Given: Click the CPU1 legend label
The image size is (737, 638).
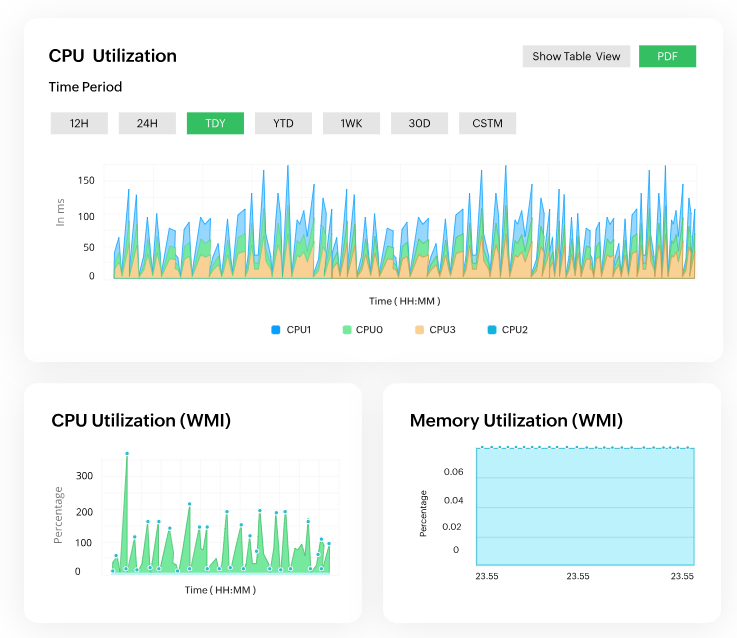Looking at the screenshot, I should point(299,329).
